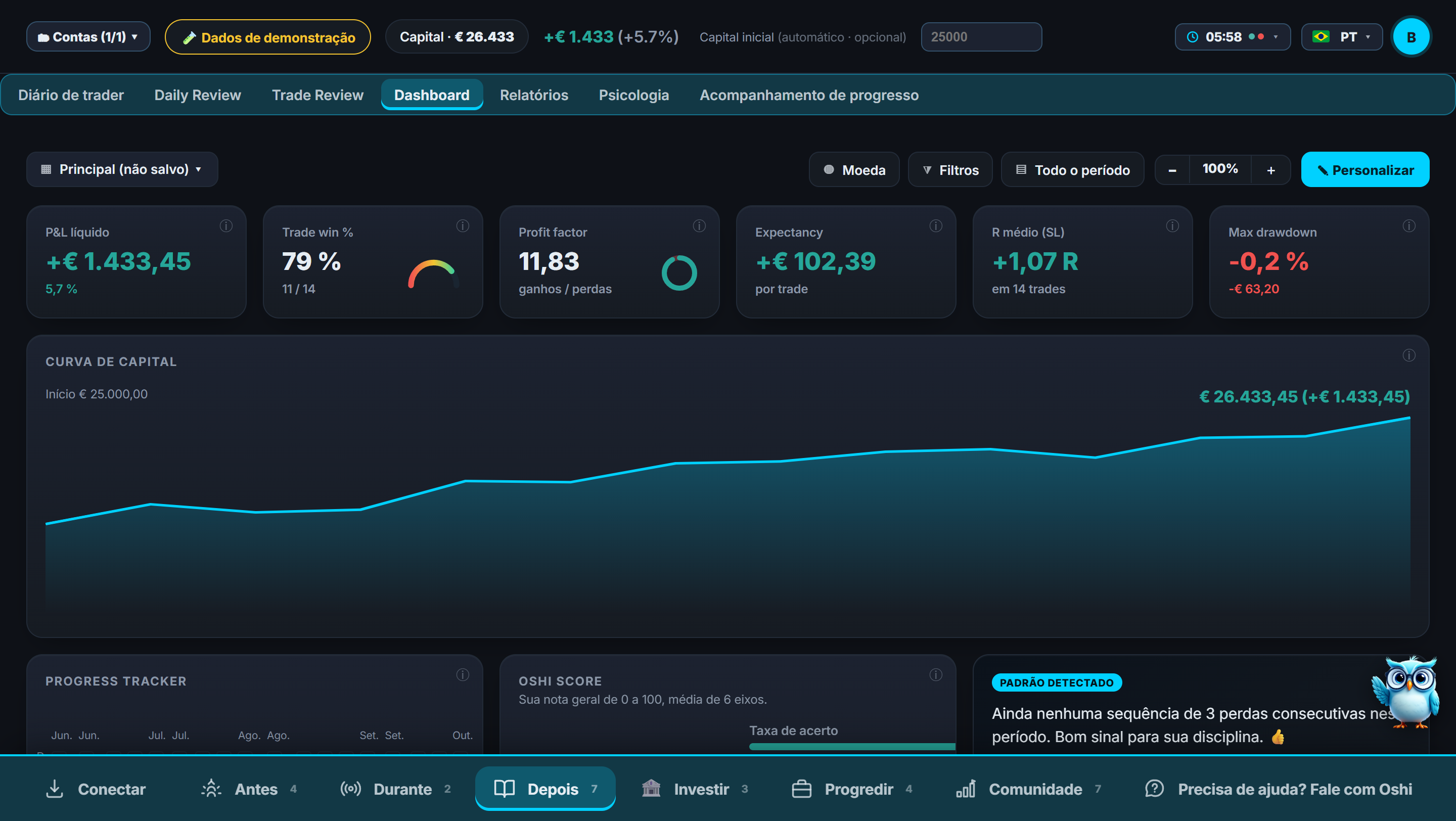The width and height of the screenshot is (1456, 821).
Task: Click the info icon on P&L líquido card
Action: coord(226,226)
